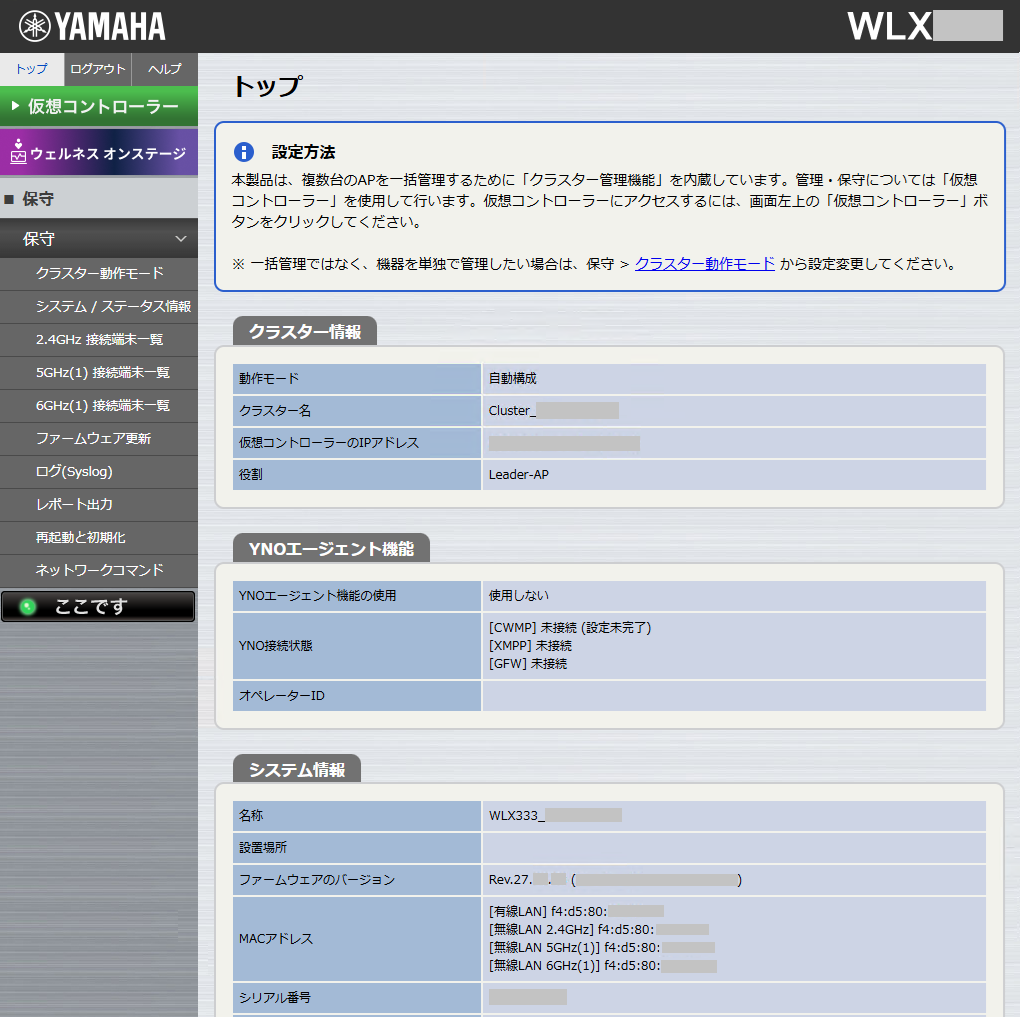Open ネットワークコマンド page

tap(99, 571)
